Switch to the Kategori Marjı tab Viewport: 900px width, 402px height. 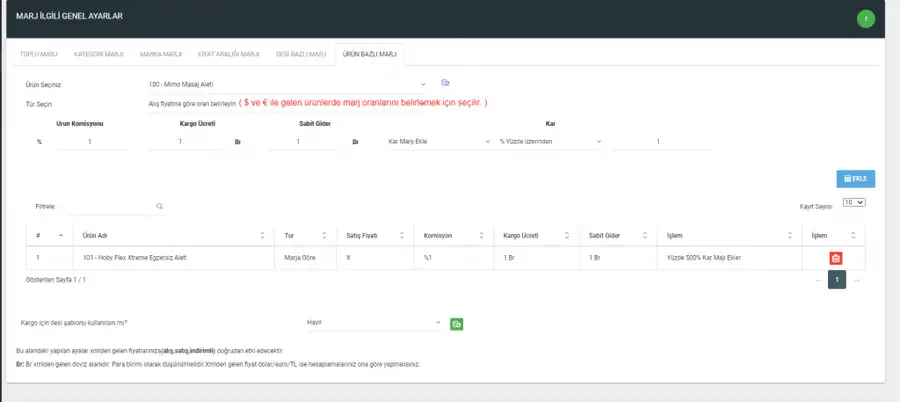(99, 54)
